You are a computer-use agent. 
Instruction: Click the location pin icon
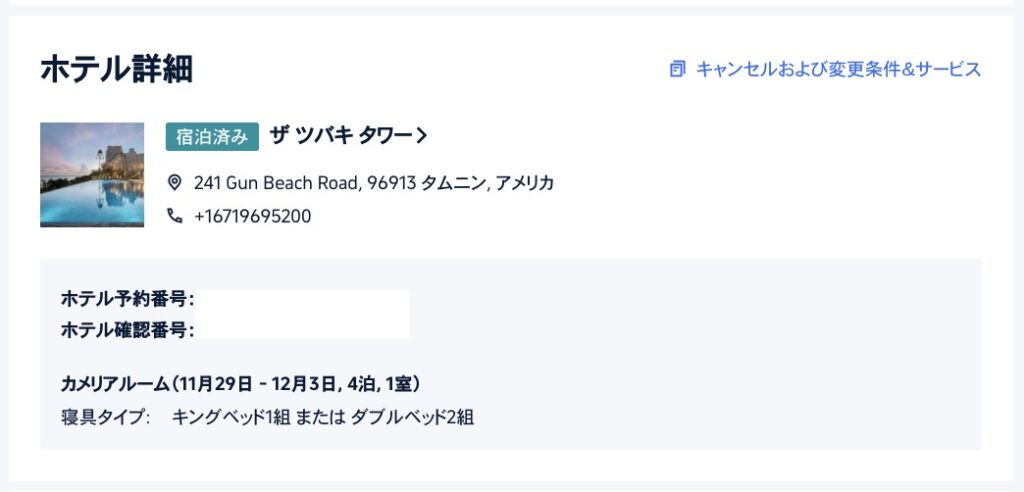[174, 182]
